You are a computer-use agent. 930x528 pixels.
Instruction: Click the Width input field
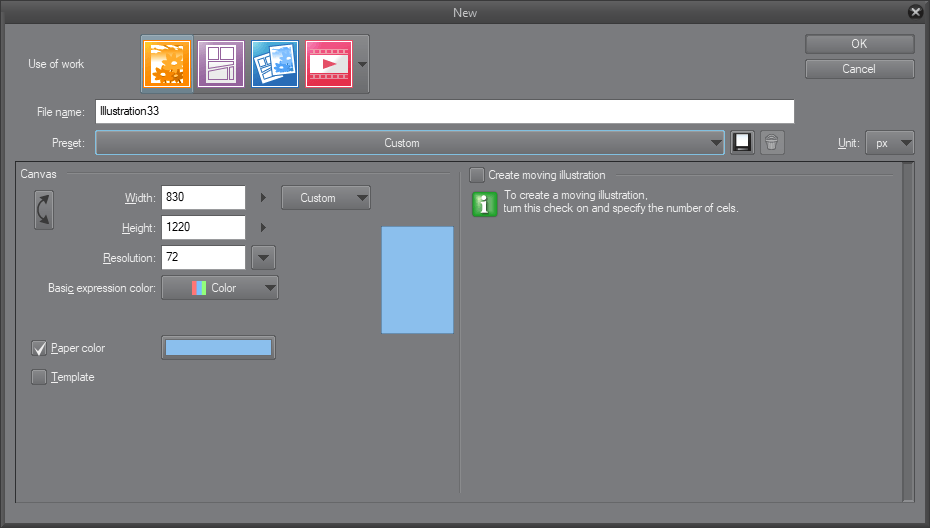(203, 198)
